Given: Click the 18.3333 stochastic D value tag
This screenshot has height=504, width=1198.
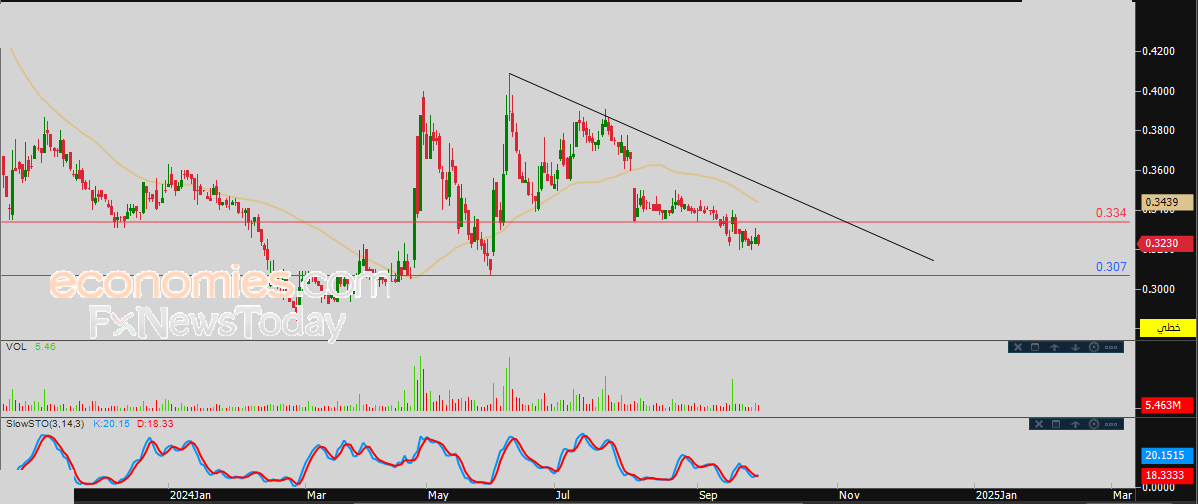Looking at the screenshot, I should pyautogui.click(x=1167, y=475).
